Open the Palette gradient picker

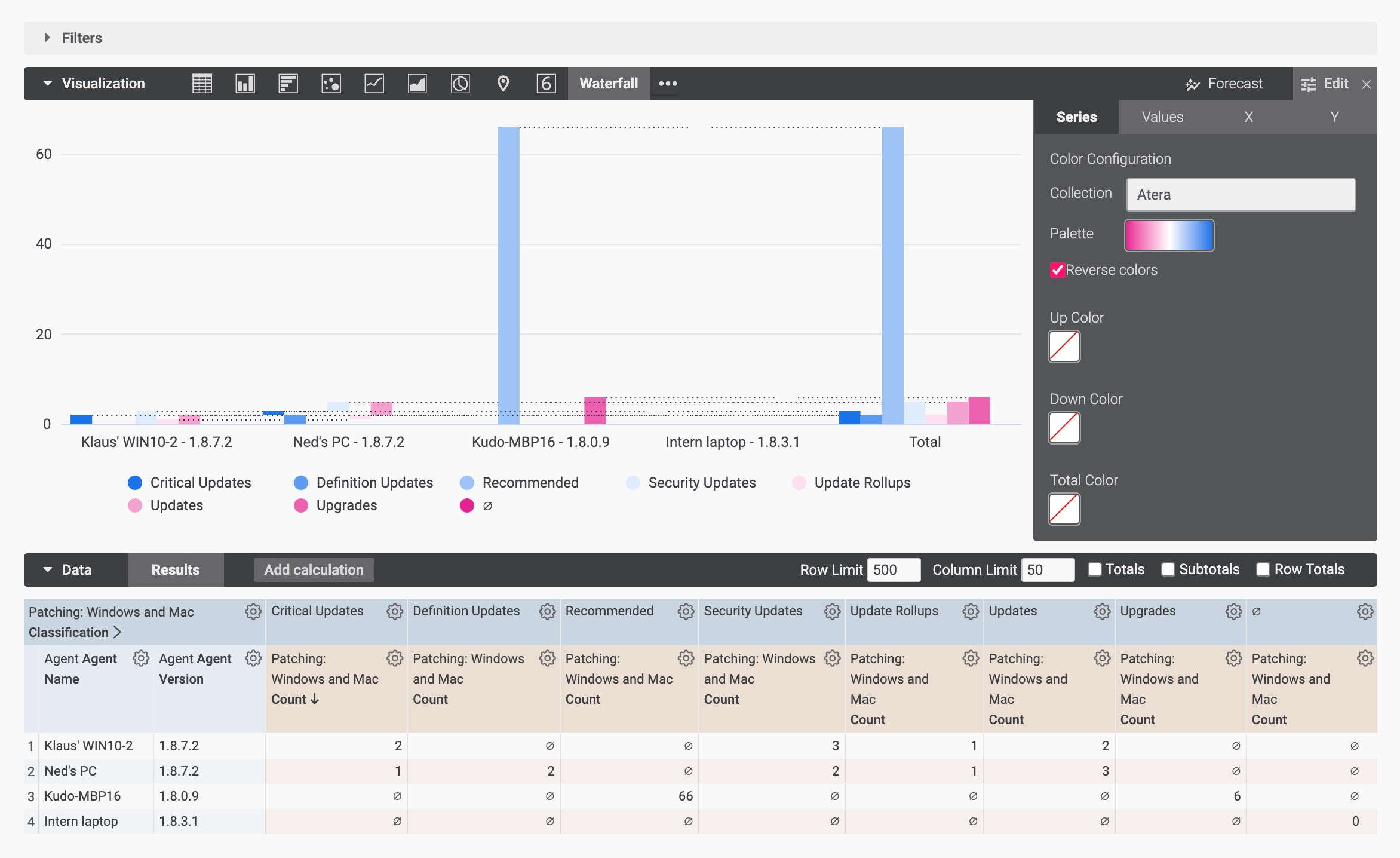(x=1169, y=235)
